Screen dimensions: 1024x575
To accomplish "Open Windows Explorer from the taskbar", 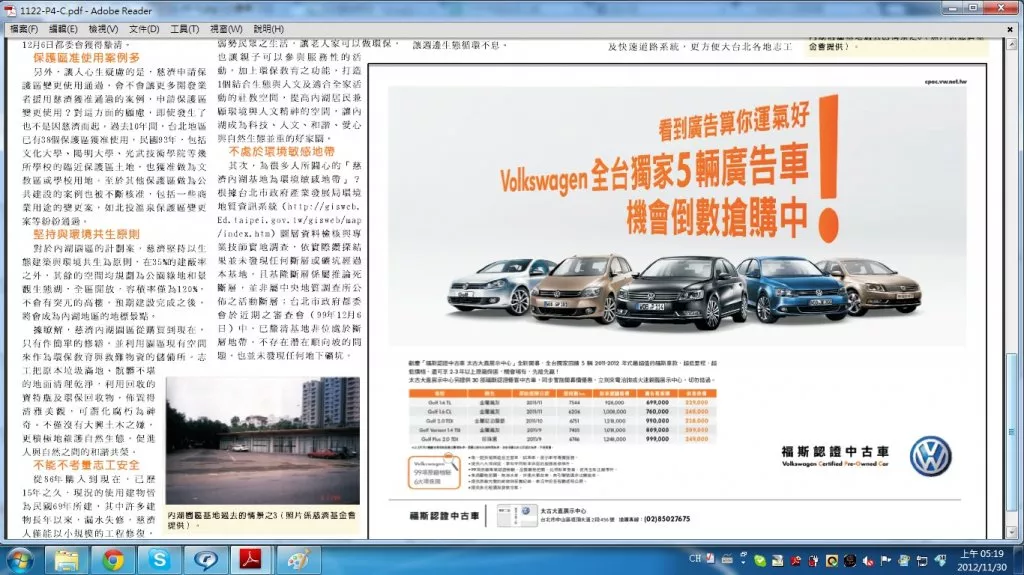I will pos(66,560).
